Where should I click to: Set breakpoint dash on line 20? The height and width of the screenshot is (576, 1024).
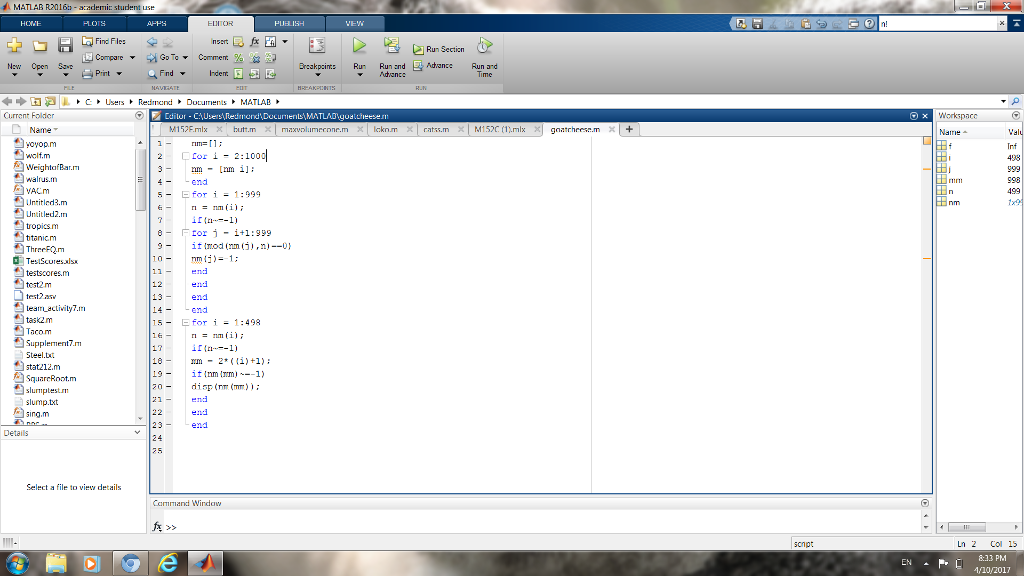(x=168, y=387)
